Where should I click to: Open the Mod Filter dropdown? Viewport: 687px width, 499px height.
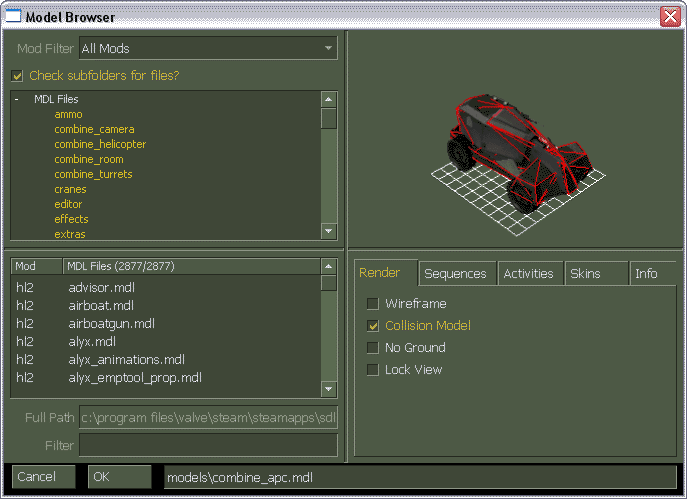[x=329, y=47]
